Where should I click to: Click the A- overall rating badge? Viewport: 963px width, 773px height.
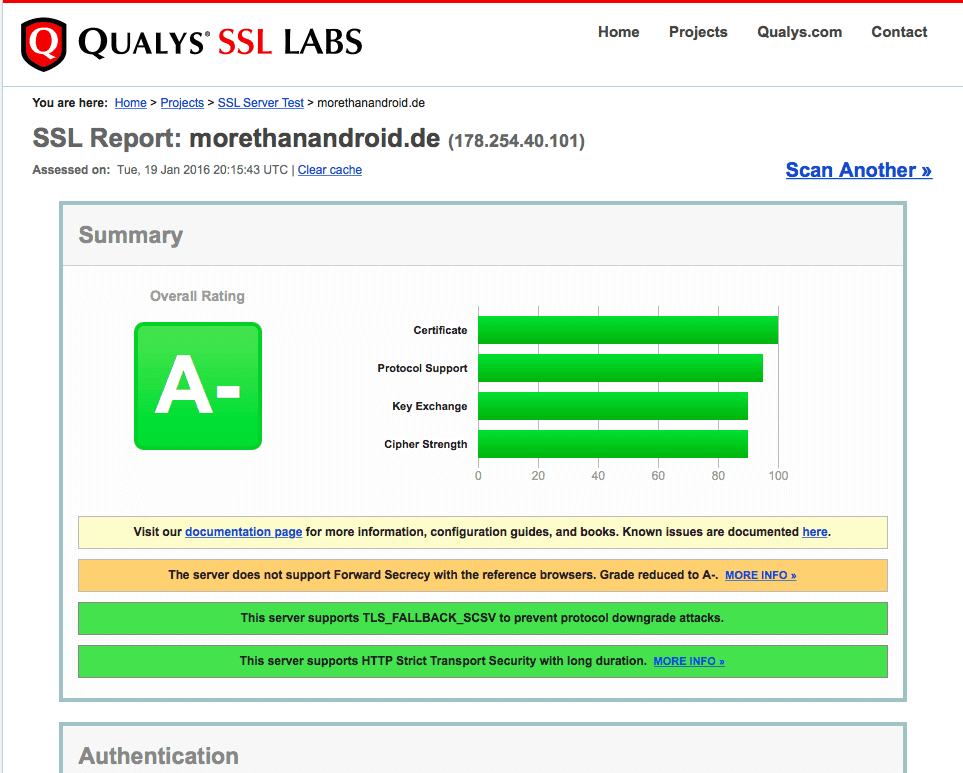198,386
